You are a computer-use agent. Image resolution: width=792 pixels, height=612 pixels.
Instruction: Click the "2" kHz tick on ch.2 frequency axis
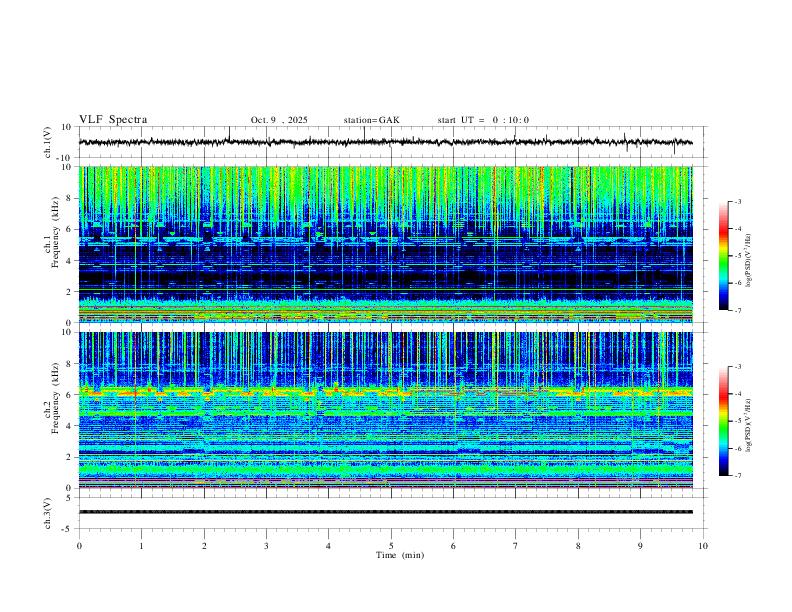(x=70, y=457)
